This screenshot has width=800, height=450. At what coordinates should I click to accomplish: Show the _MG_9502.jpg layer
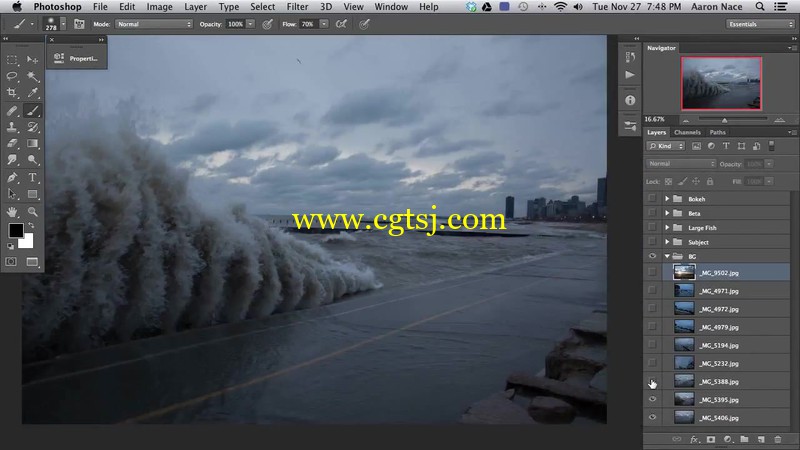(x=652, y=272)
